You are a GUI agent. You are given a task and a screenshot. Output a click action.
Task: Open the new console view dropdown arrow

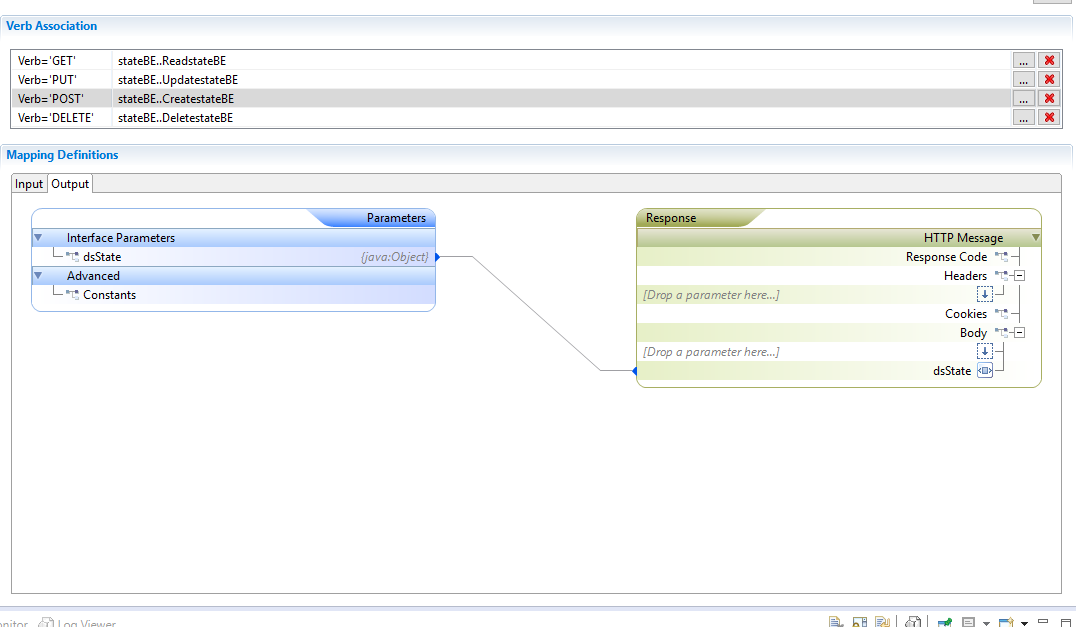click(x=1024, y=623)
